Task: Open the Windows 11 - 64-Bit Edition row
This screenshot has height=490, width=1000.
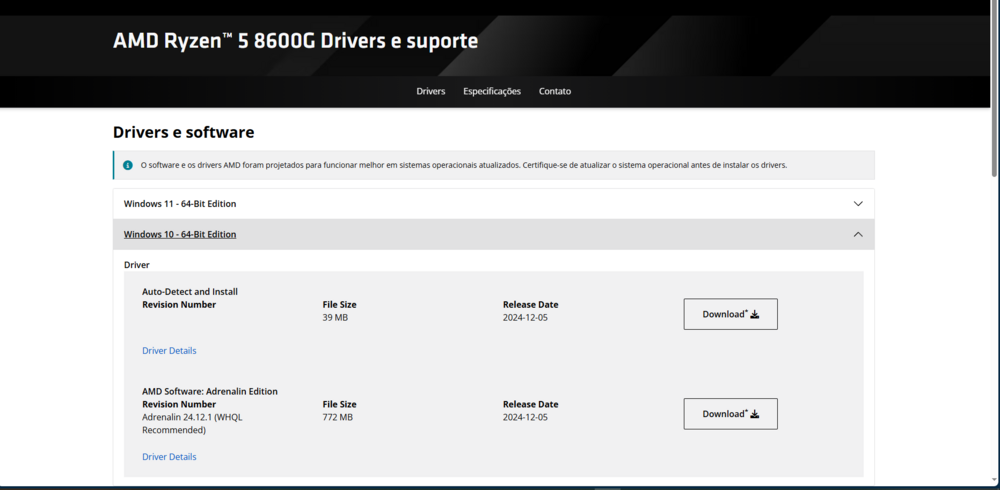Action: click(180, 204)
